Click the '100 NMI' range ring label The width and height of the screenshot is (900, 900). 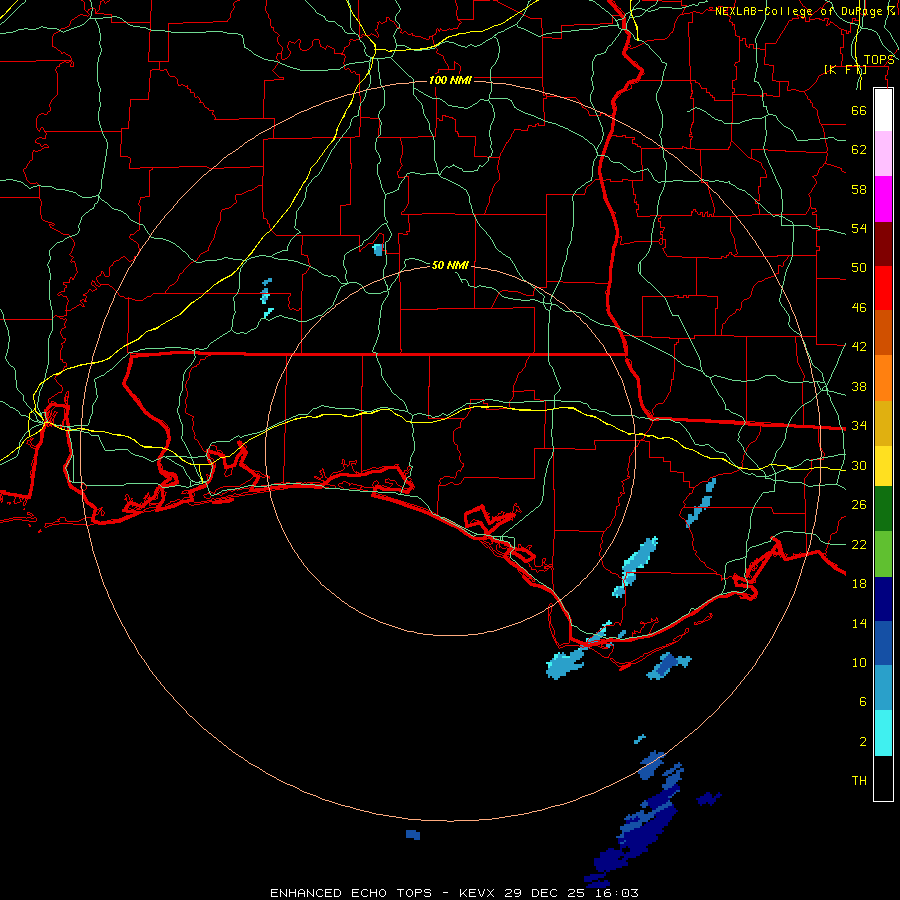(x=451, y=80)
